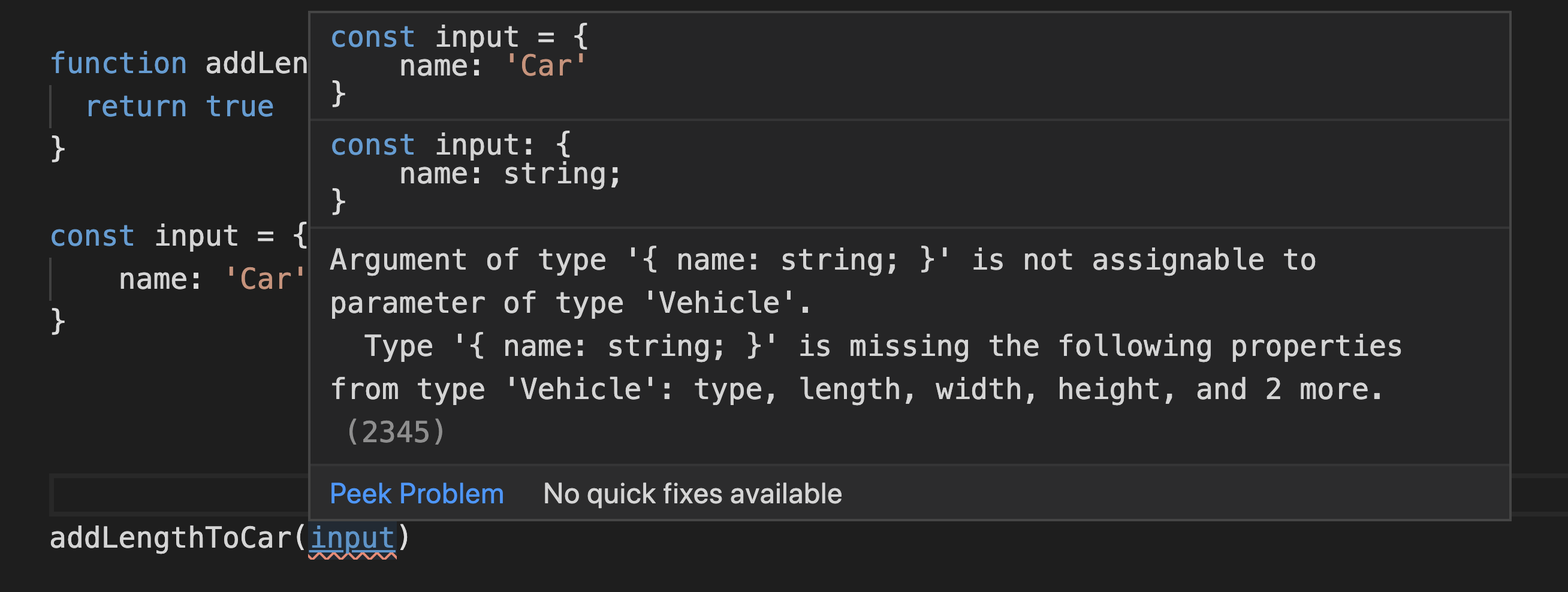Click the closing brace of the input object

pos(58,321)
